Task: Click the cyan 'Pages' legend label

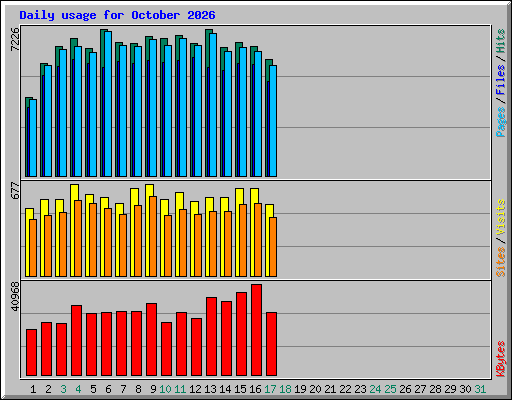Action: pyautogui.click(x=501, y=122)
